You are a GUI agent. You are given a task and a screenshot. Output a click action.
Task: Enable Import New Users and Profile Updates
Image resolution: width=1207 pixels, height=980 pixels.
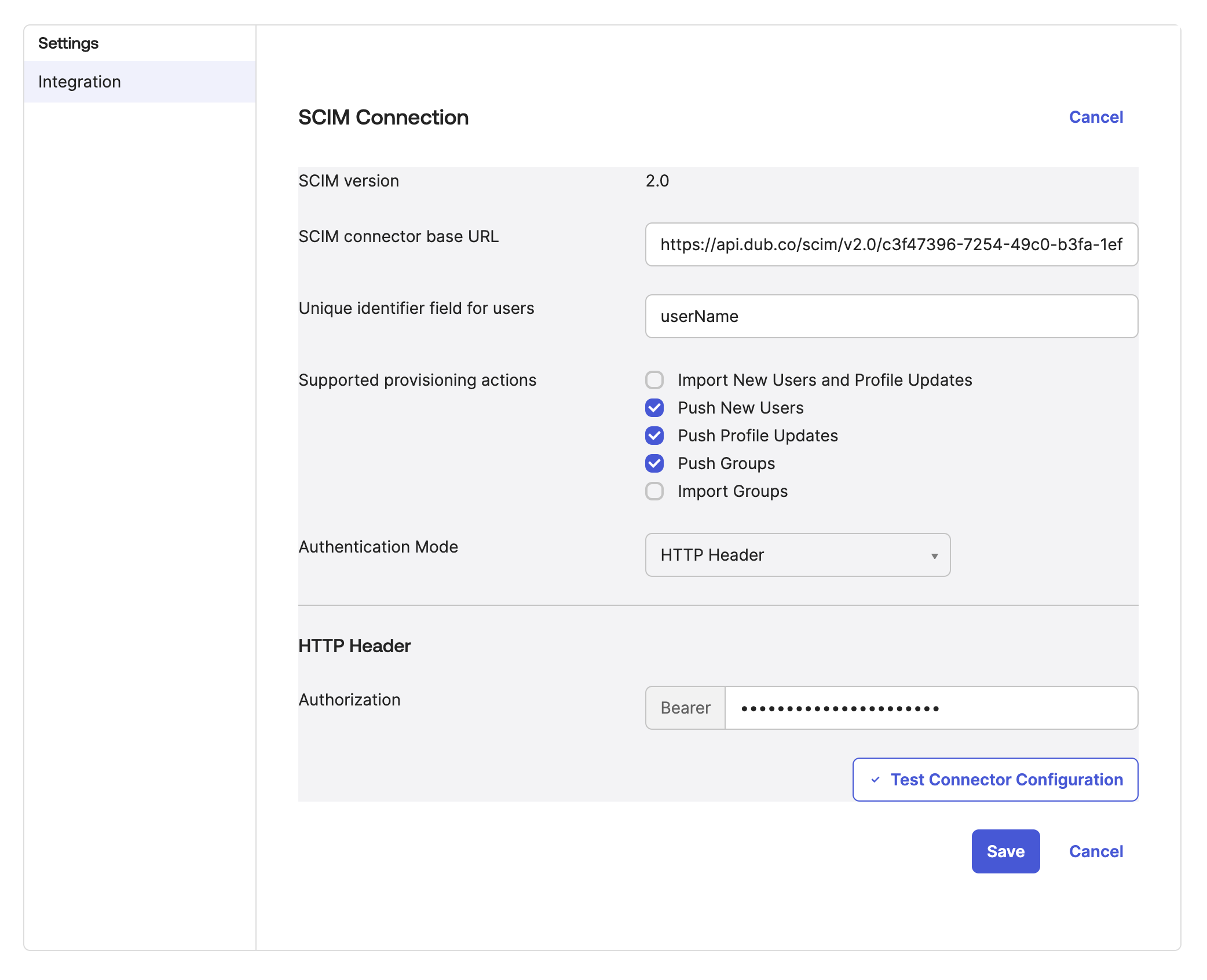click(x=655, y=379)
